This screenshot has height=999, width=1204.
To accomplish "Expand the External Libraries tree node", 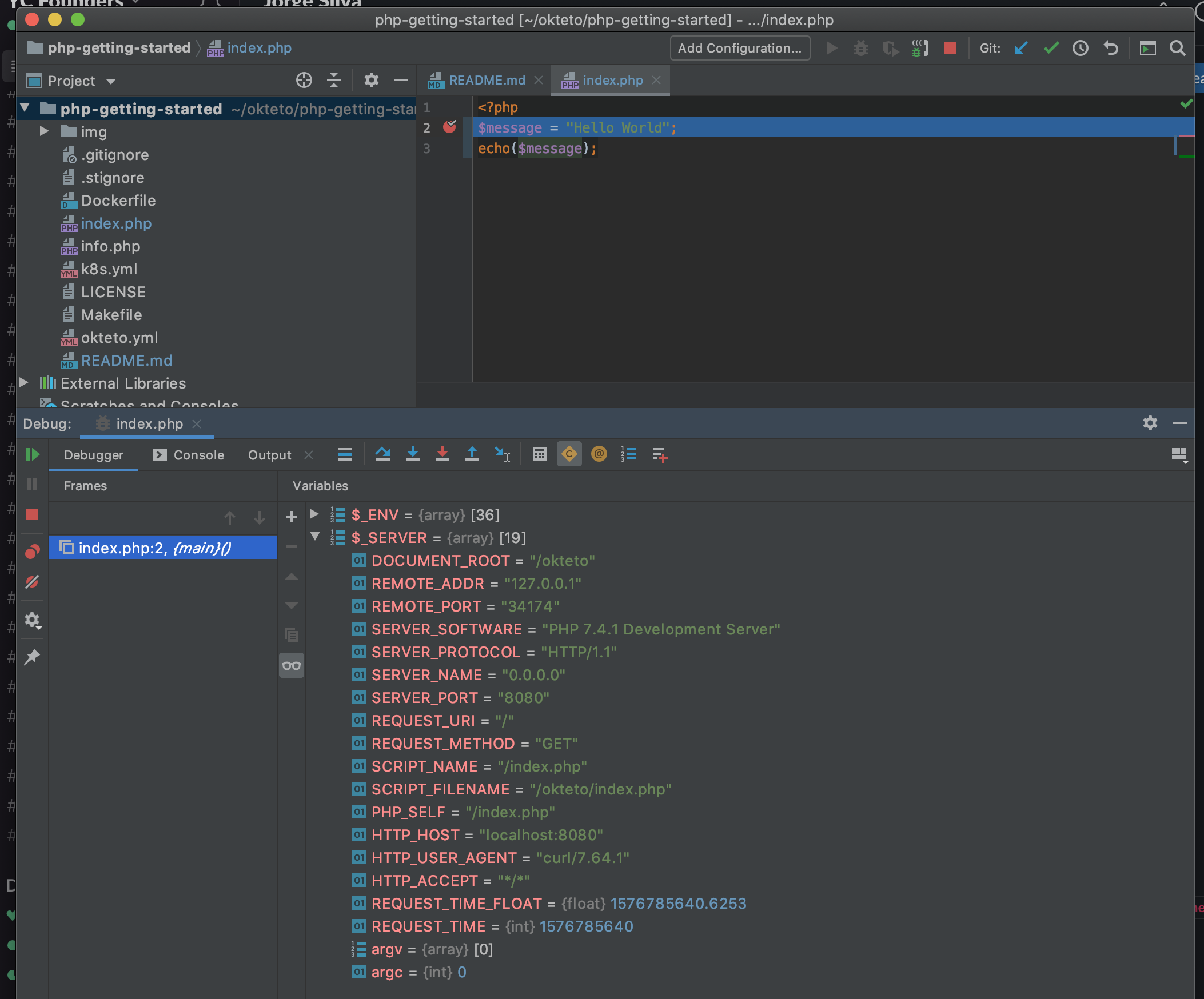I will click(x=24, y=383).
